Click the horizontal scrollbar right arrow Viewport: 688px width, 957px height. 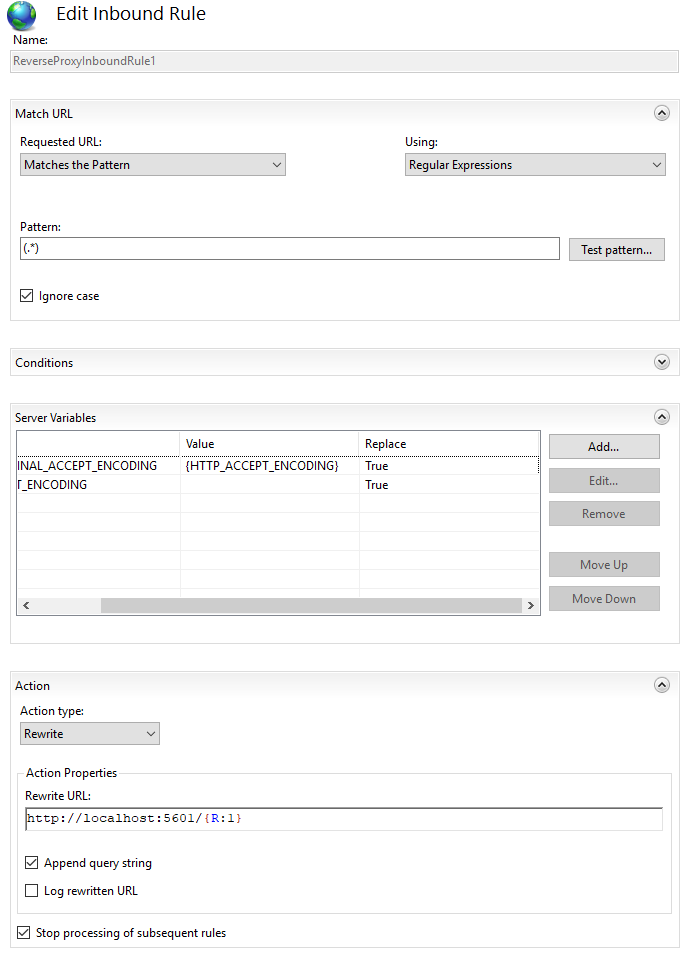tap(531, 606)
